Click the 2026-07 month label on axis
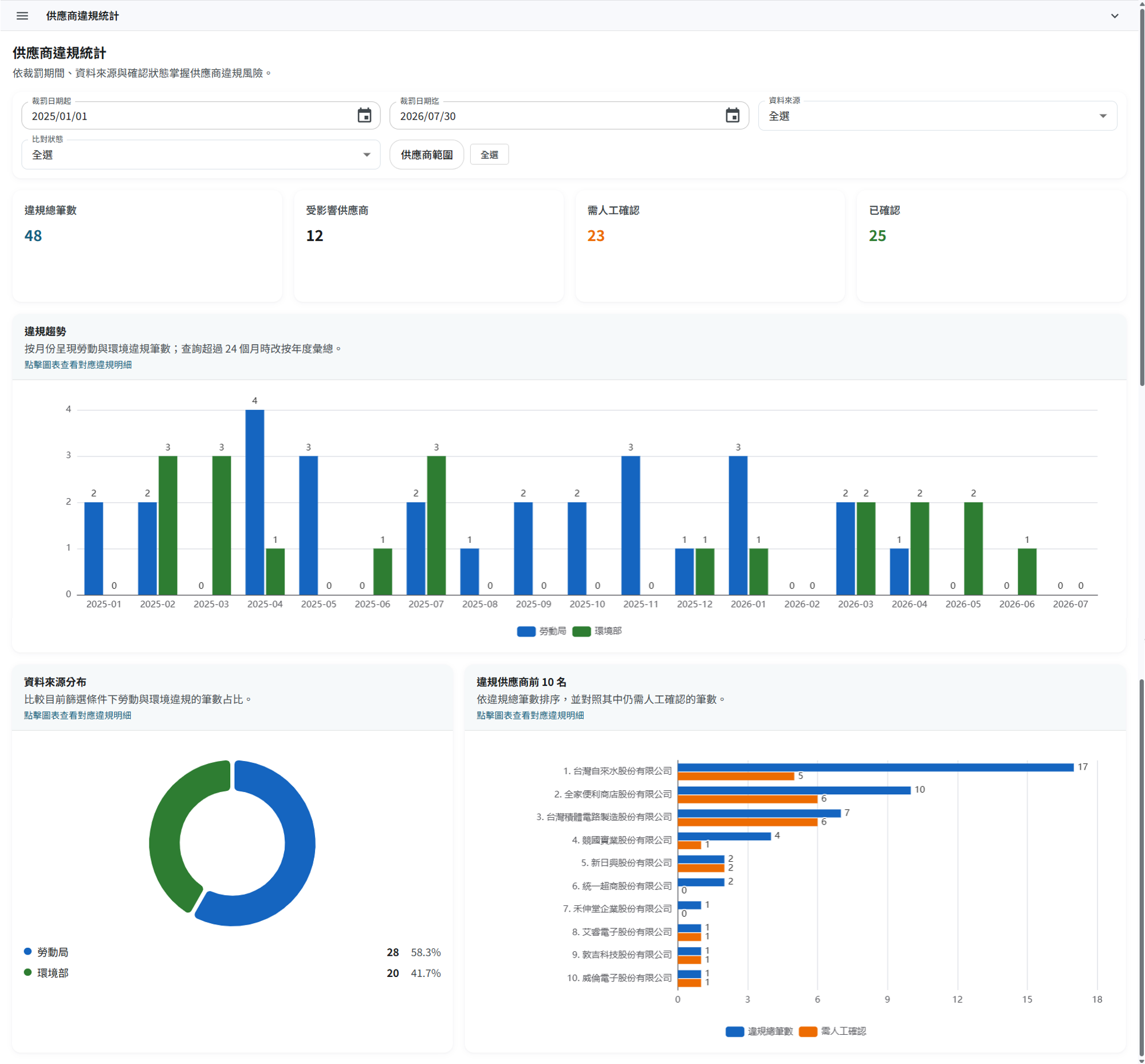 point(1070,604)
